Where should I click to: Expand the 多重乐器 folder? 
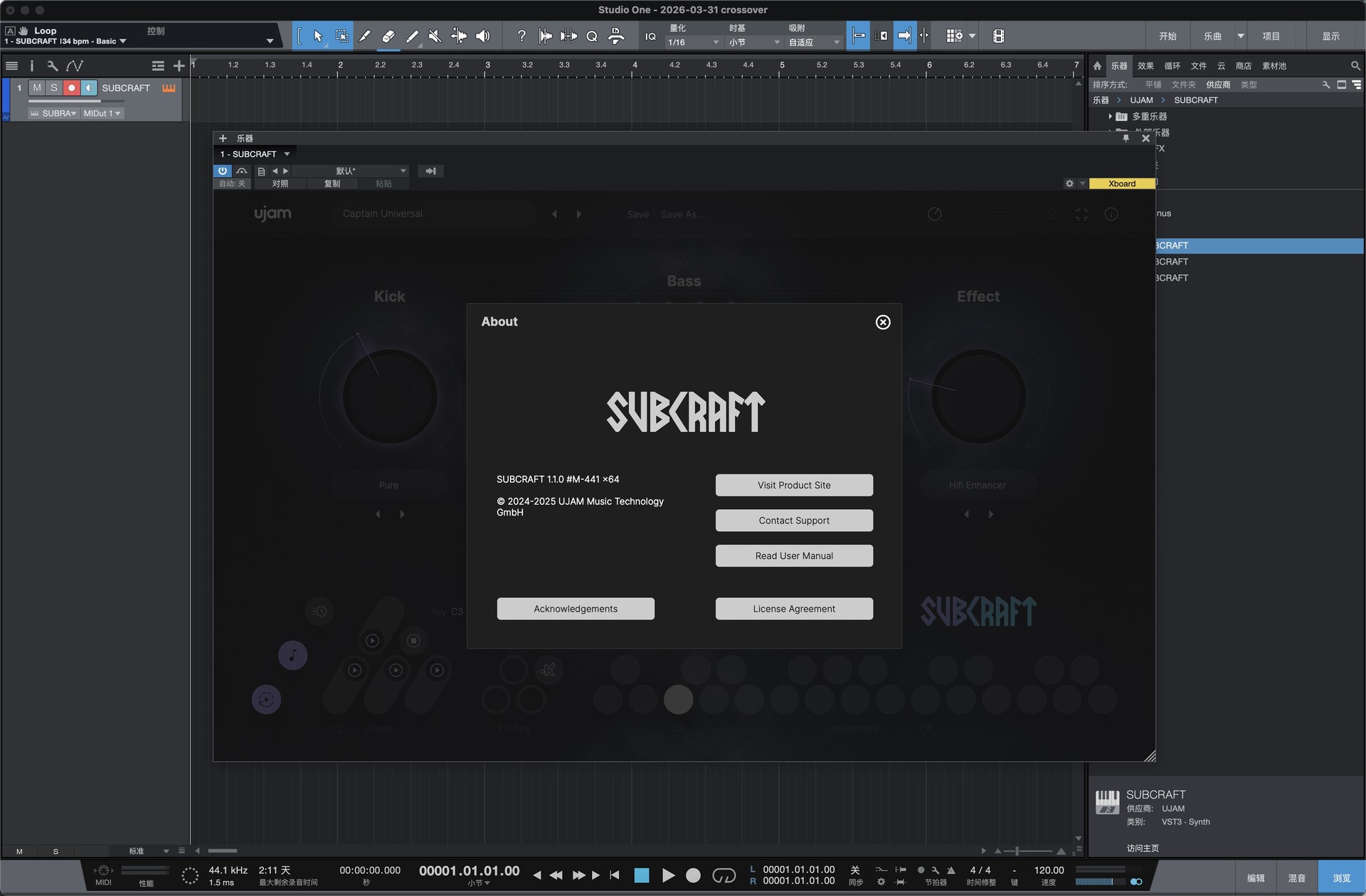tap(1110, 117)
